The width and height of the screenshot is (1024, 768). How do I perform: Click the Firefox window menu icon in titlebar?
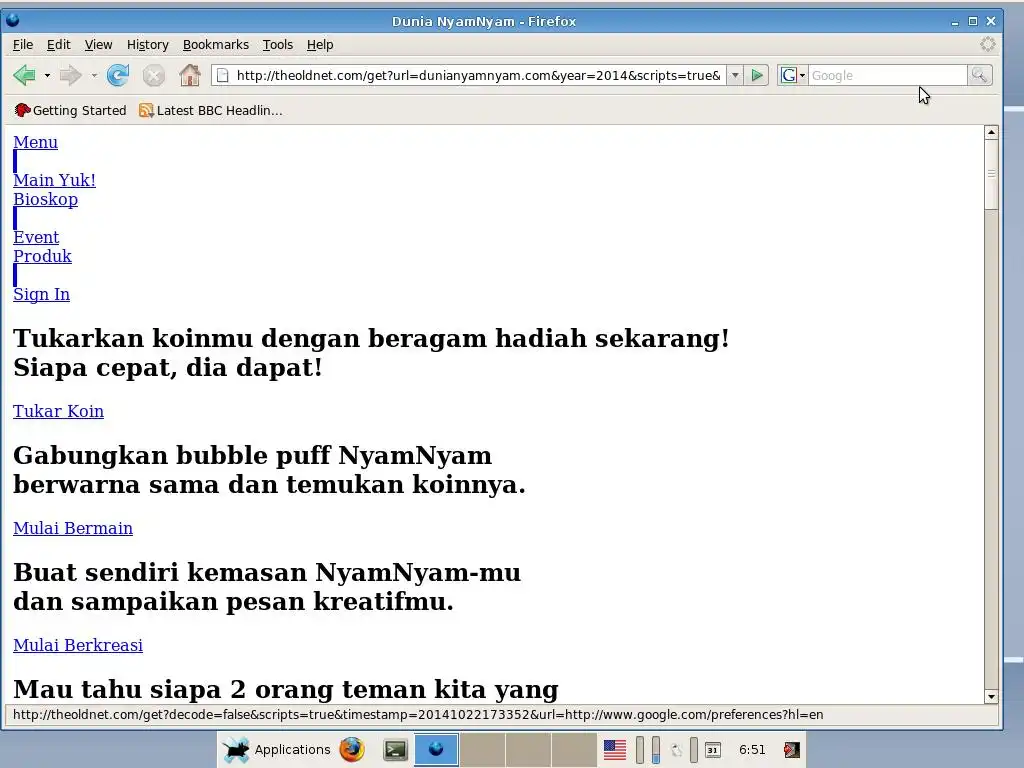[12, 21]
